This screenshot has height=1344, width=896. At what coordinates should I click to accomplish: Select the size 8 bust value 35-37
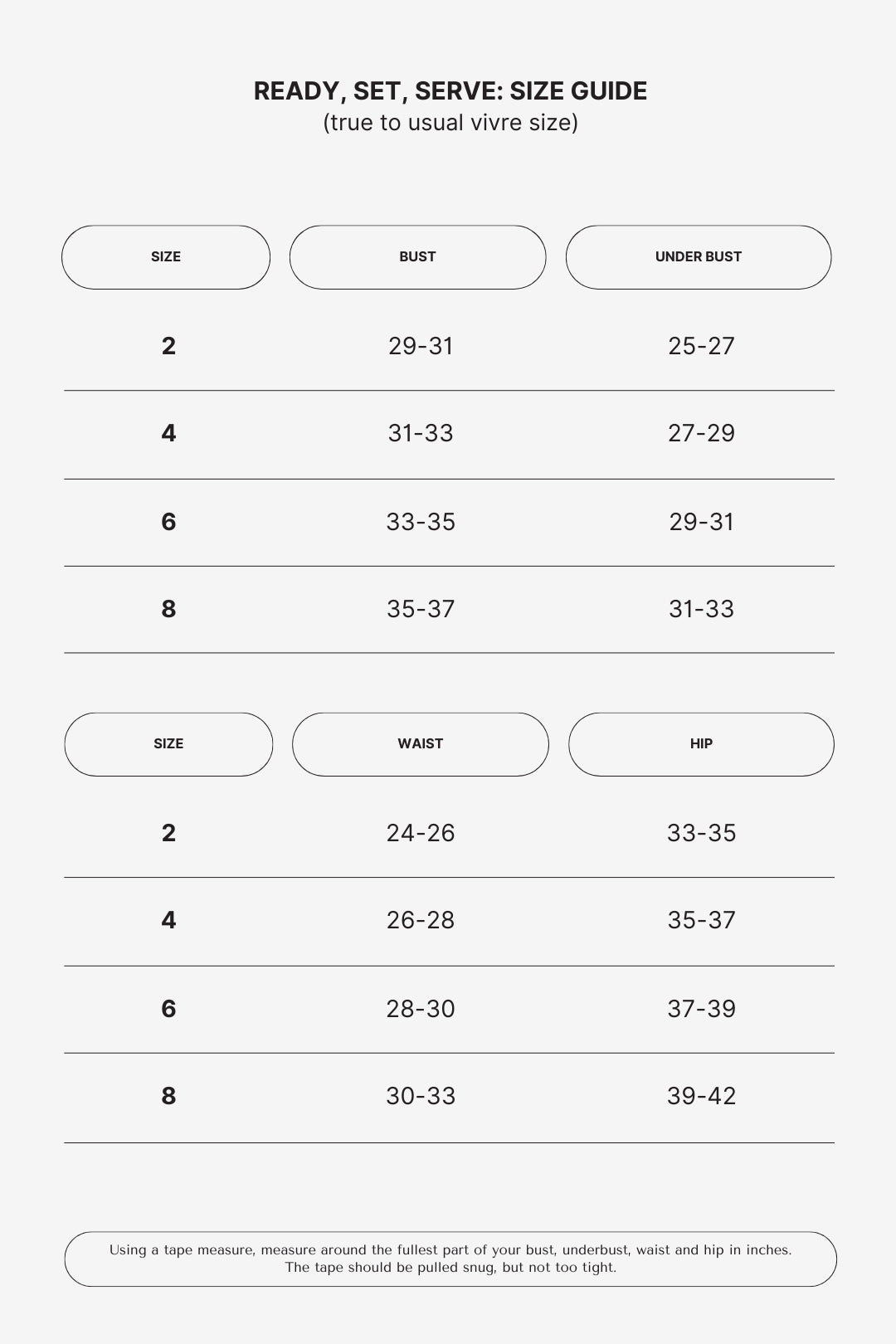pyautogui.click(x=421, y=609)
